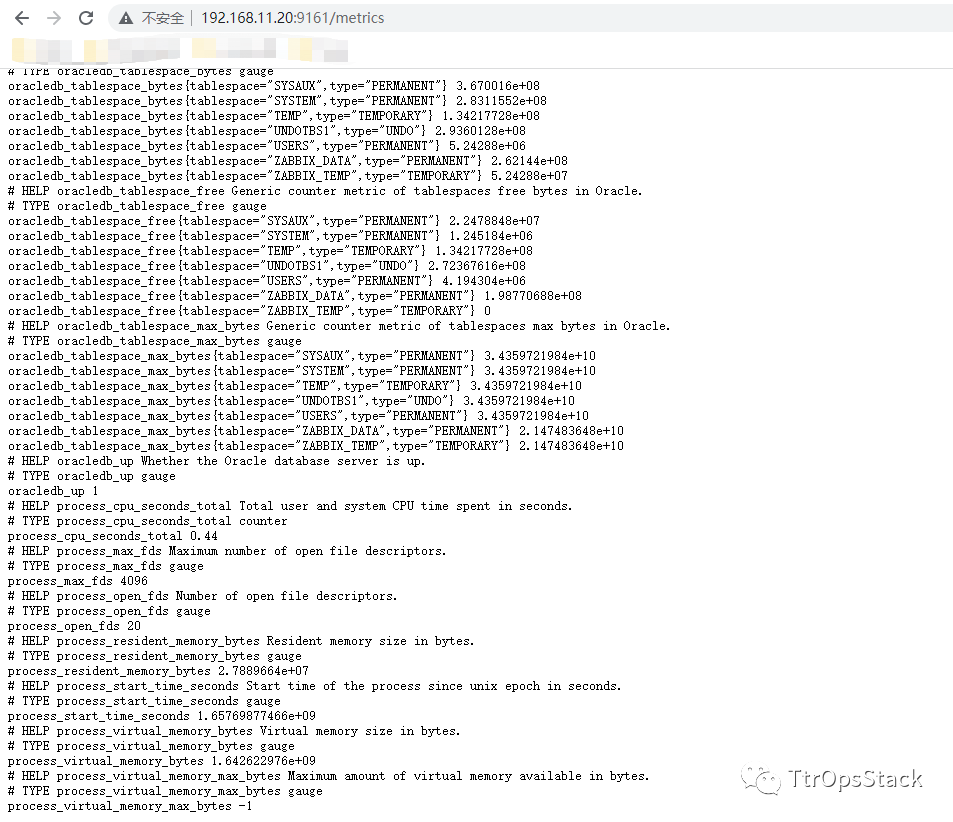Click the TEMP tablespace_free line

point(270,251)
